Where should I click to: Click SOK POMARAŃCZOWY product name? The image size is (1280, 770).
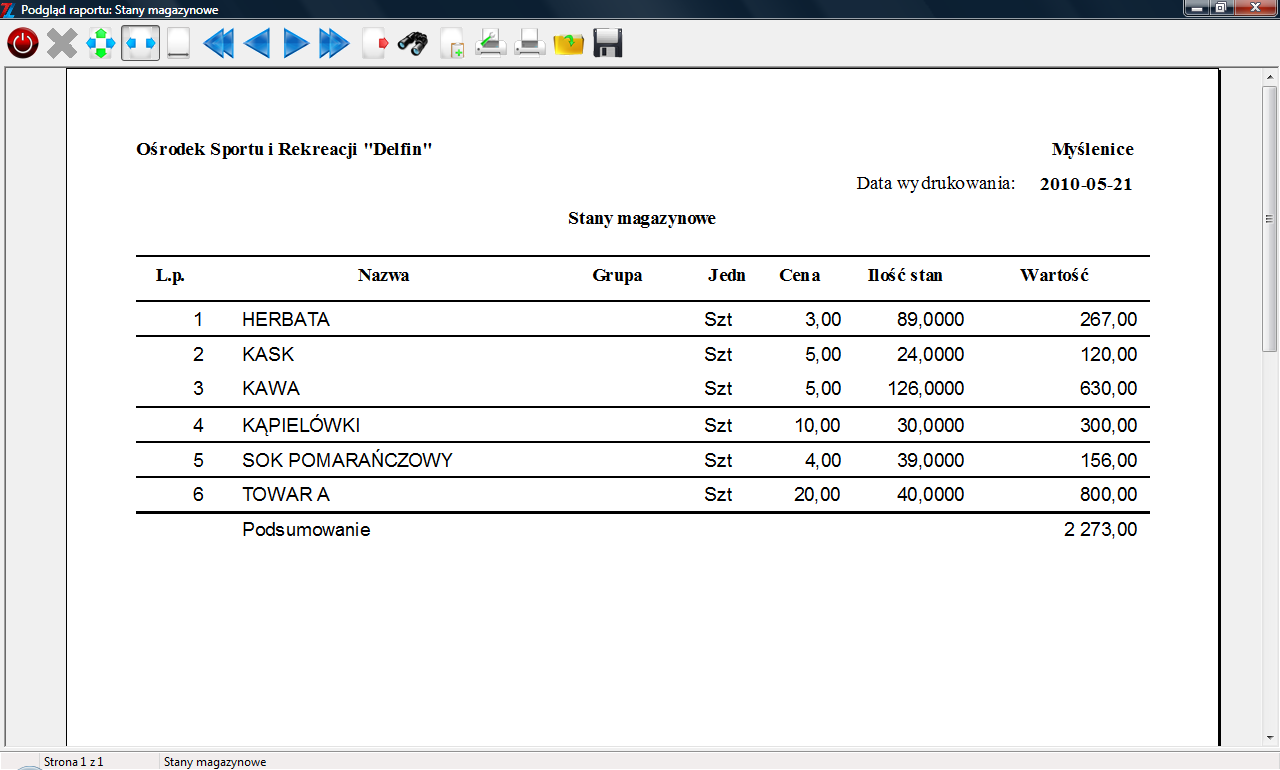348,461
